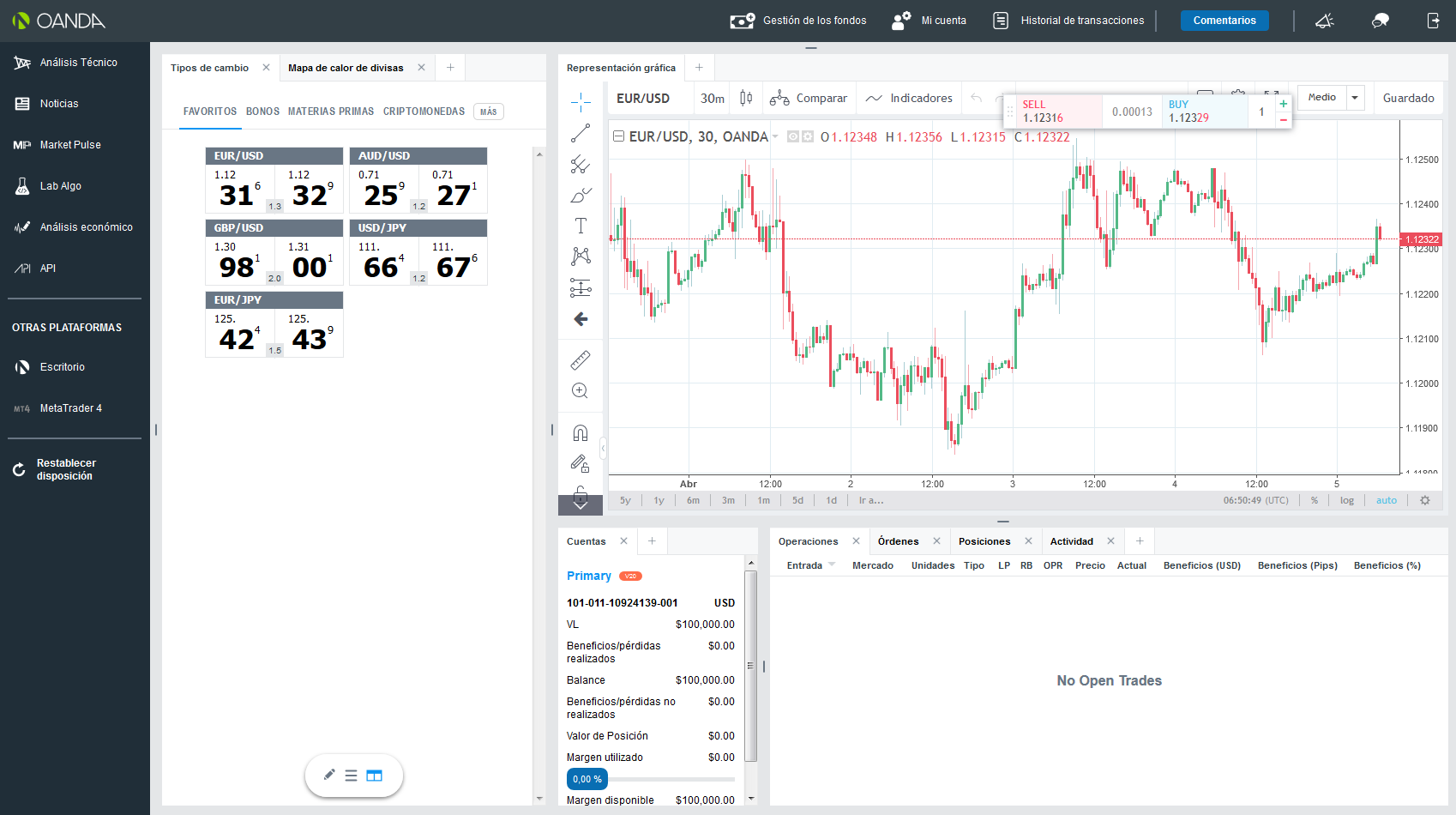The width and height of the screenshot is (1456, 815).
Task: Open Gestión de los fondos
Action: [797, 21]
